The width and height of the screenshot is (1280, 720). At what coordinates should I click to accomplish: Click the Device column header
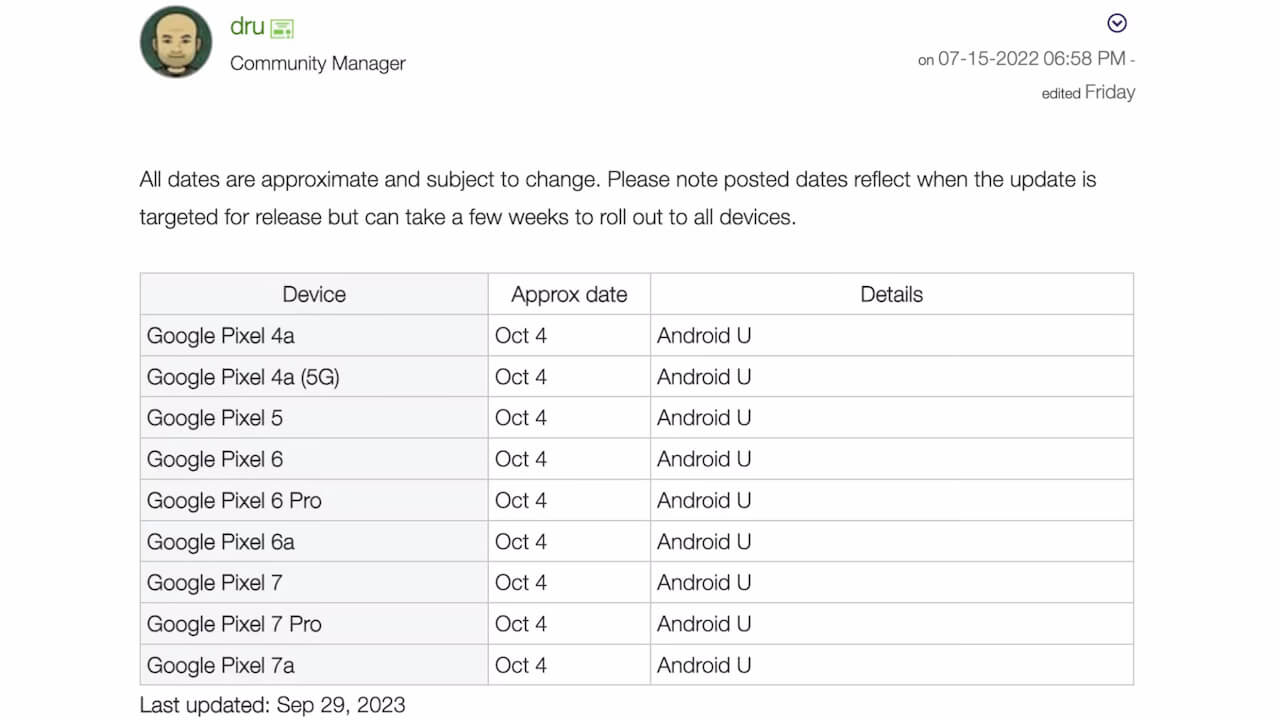(x=314, y=295)
